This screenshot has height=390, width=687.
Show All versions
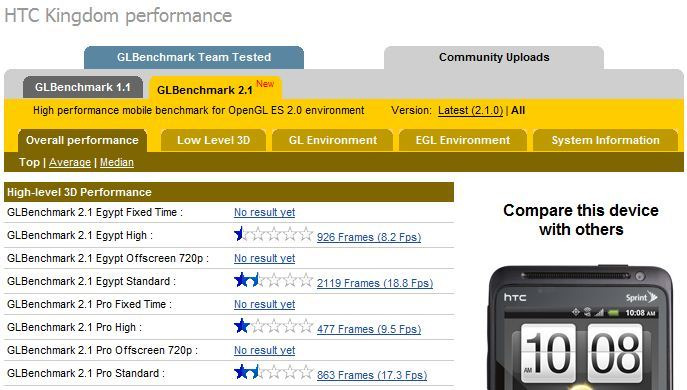coord(518,110)
